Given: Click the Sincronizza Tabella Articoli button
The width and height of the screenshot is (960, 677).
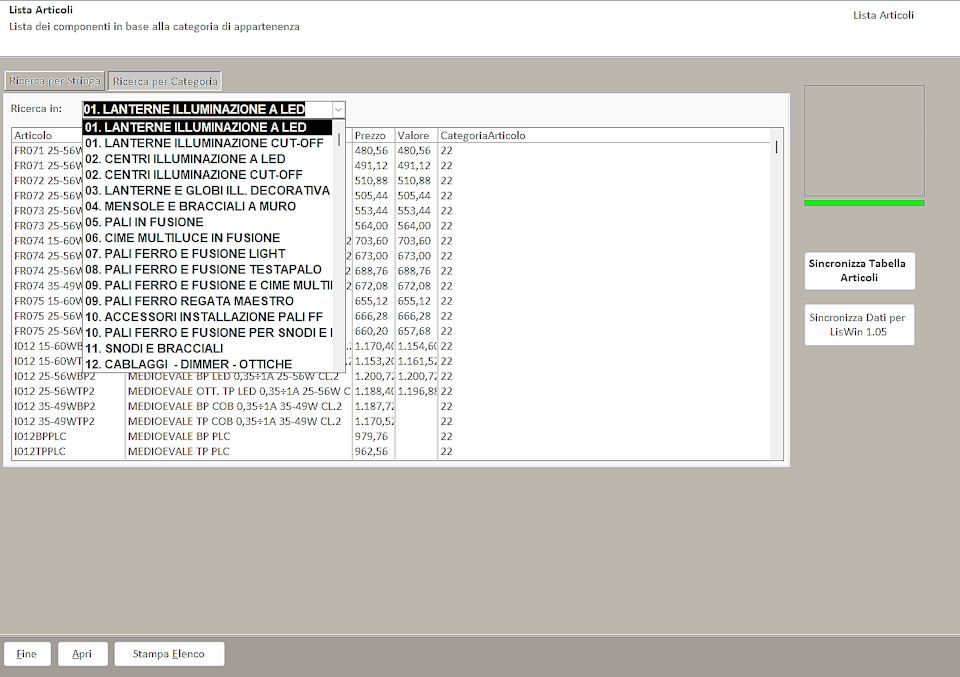Looking at the screenshot, I should point(859,271).
